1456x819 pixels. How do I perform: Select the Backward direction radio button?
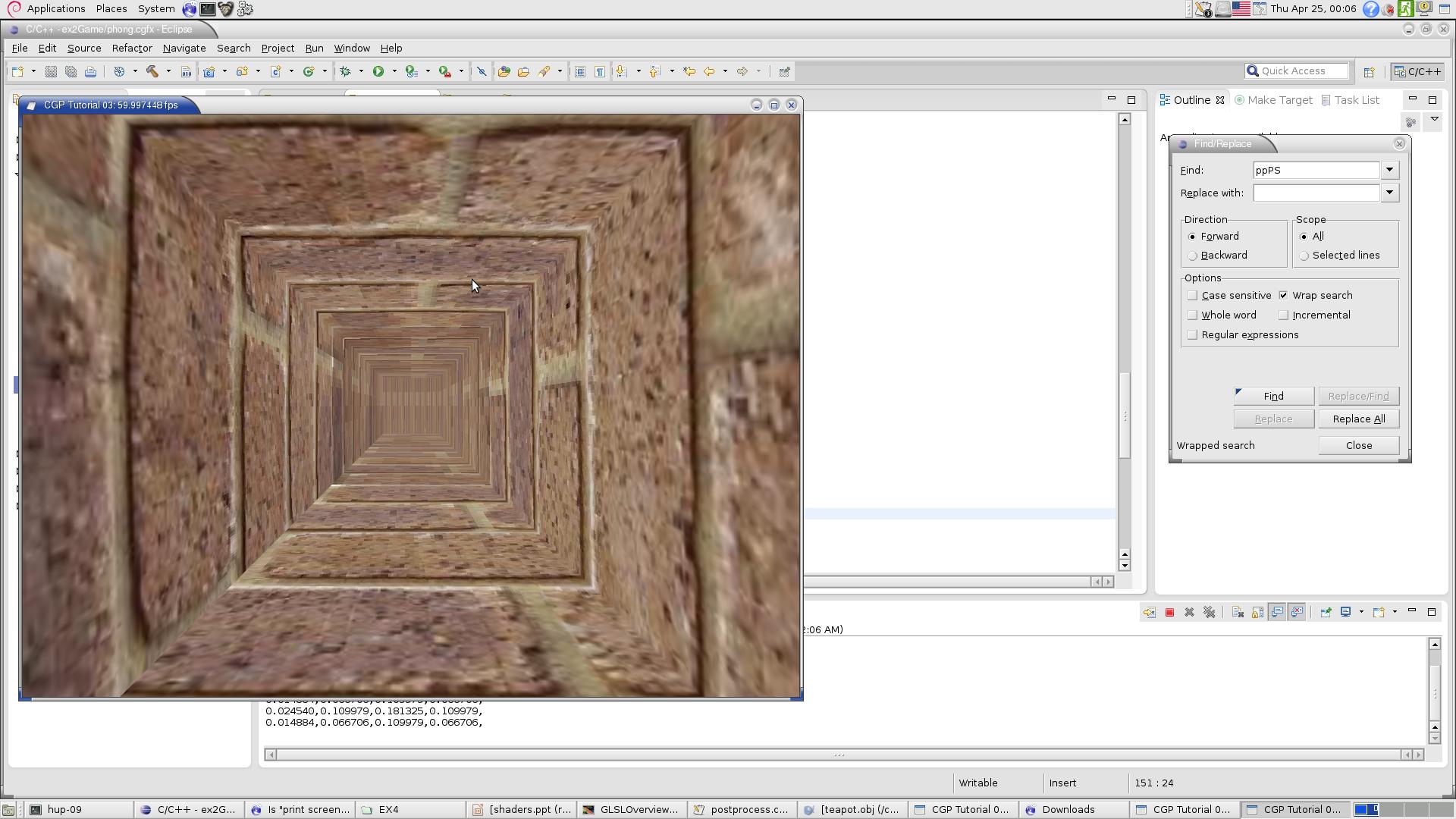click(1193, 256)
